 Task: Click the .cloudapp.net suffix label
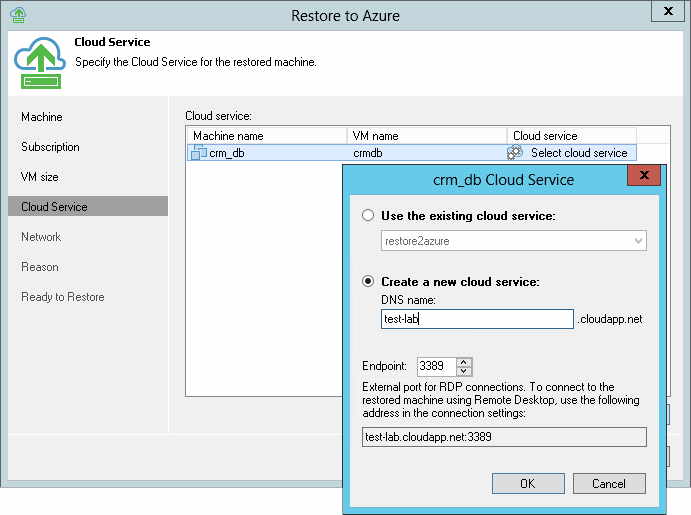610,319
